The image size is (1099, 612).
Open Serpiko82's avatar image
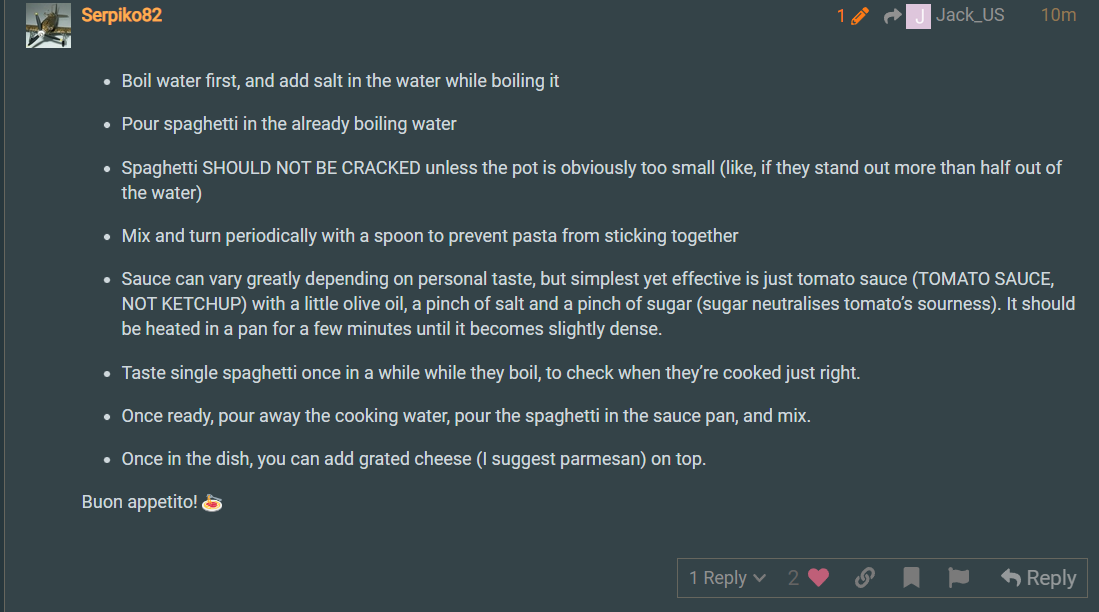48,25
